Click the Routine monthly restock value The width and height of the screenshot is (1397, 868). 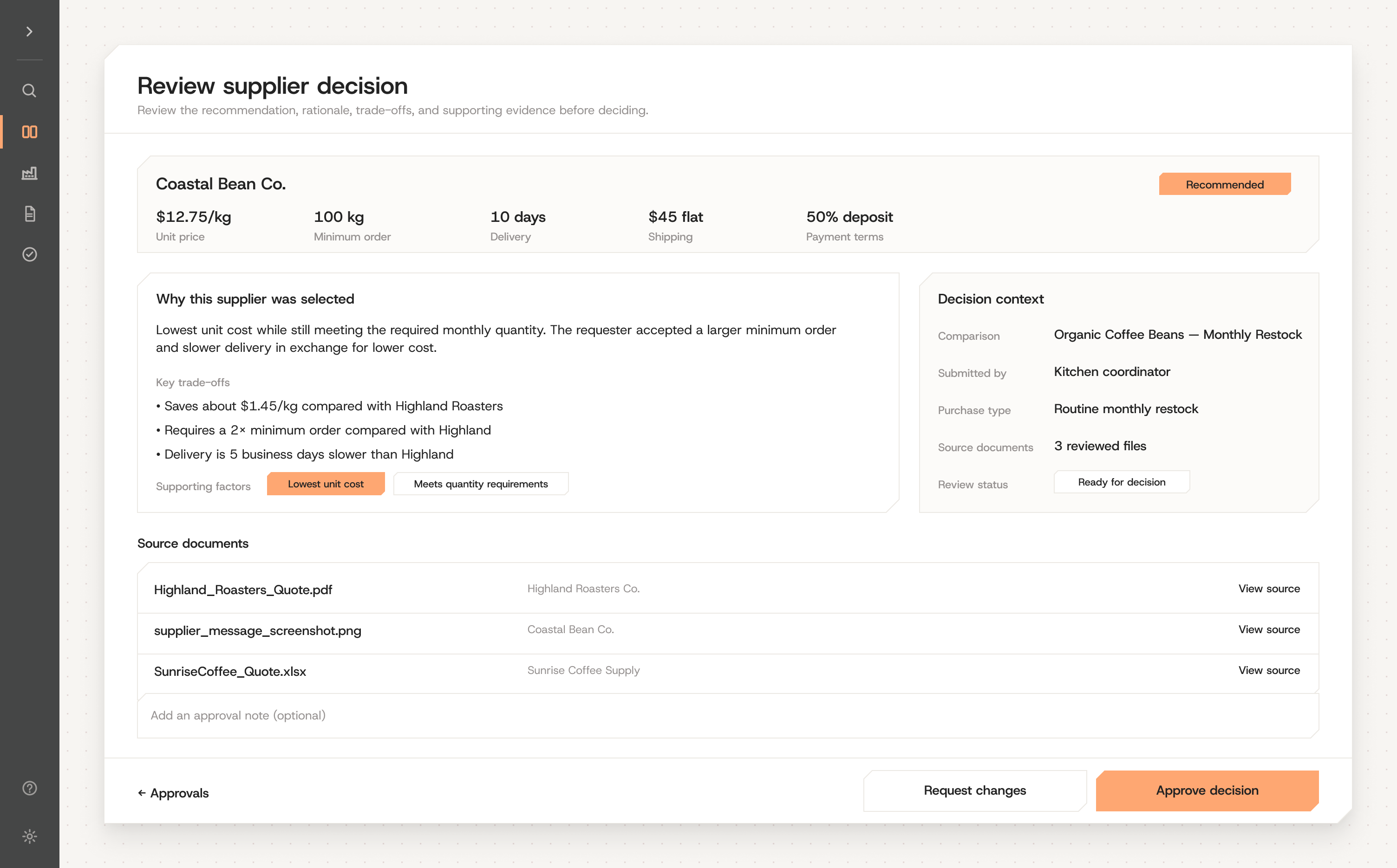[1126, 409]
